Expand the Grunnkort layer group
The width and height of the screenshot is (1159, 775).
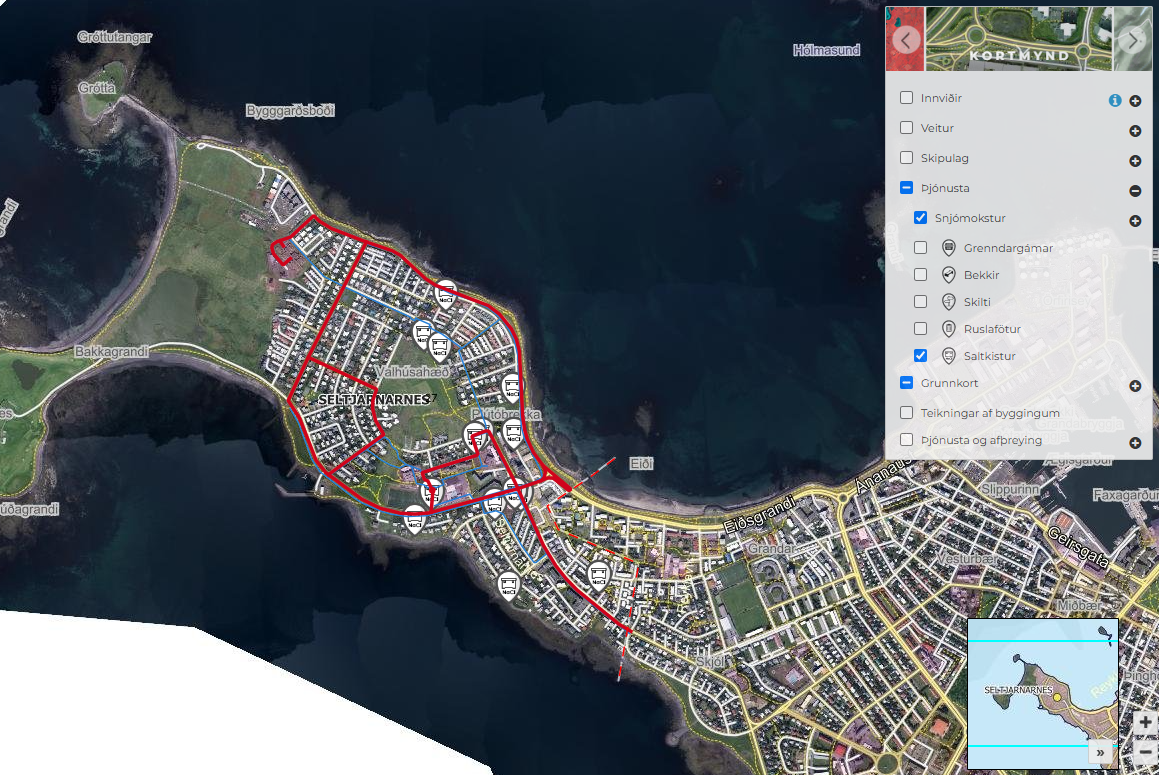[1135, 386]
